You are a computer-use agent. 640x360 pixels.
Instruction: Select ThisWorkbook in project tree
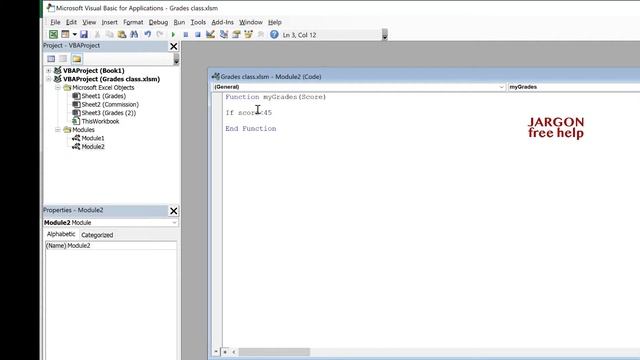click(x=100, y=122)
